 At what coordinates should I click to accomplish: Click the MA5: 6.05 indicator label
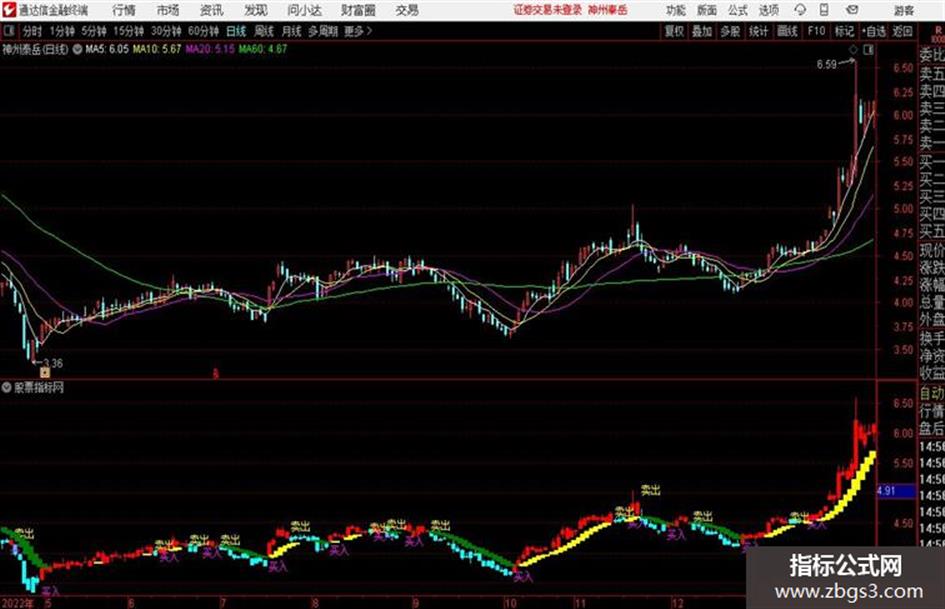(107, 49)
